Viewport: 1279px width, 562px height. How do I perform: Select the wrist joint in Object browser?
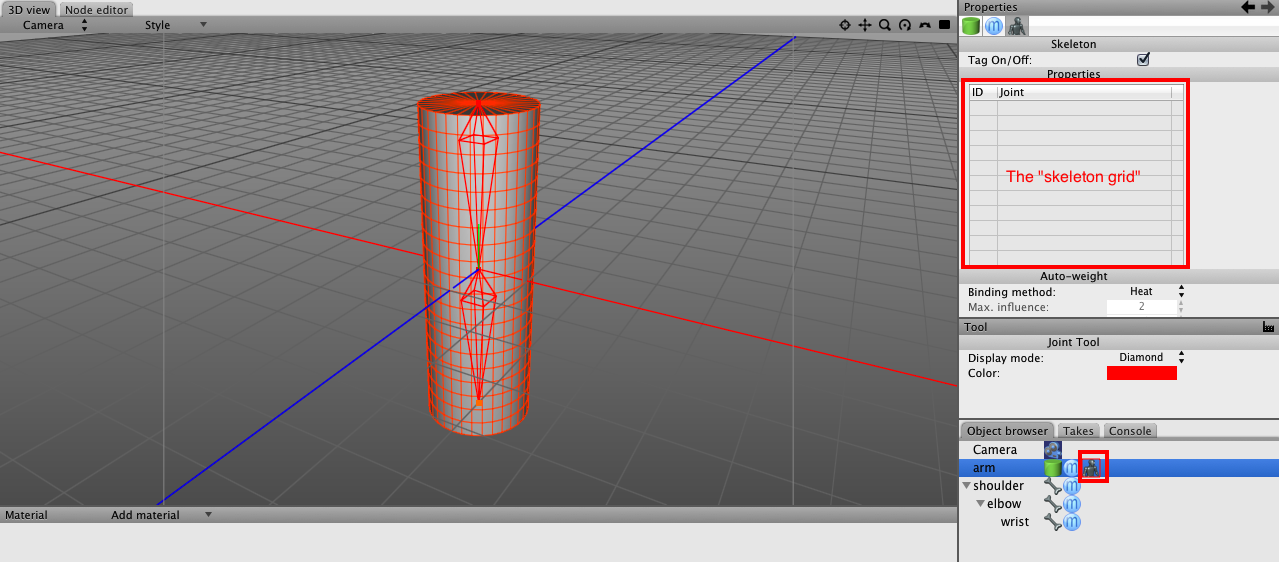tap(1014, 522)
